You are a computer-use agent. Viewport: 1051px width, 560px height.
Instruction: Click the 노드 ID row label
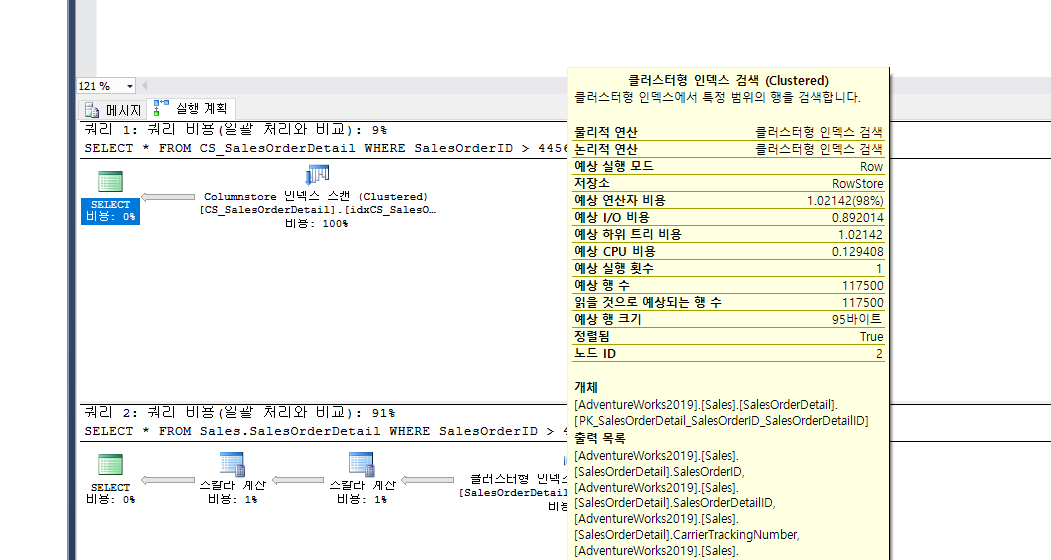(595, 353)
